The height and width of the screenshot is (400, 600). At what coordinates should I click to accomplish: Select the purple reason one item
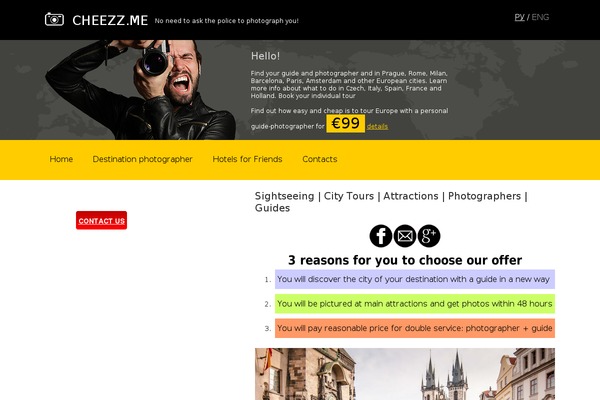tap(415, 279)
